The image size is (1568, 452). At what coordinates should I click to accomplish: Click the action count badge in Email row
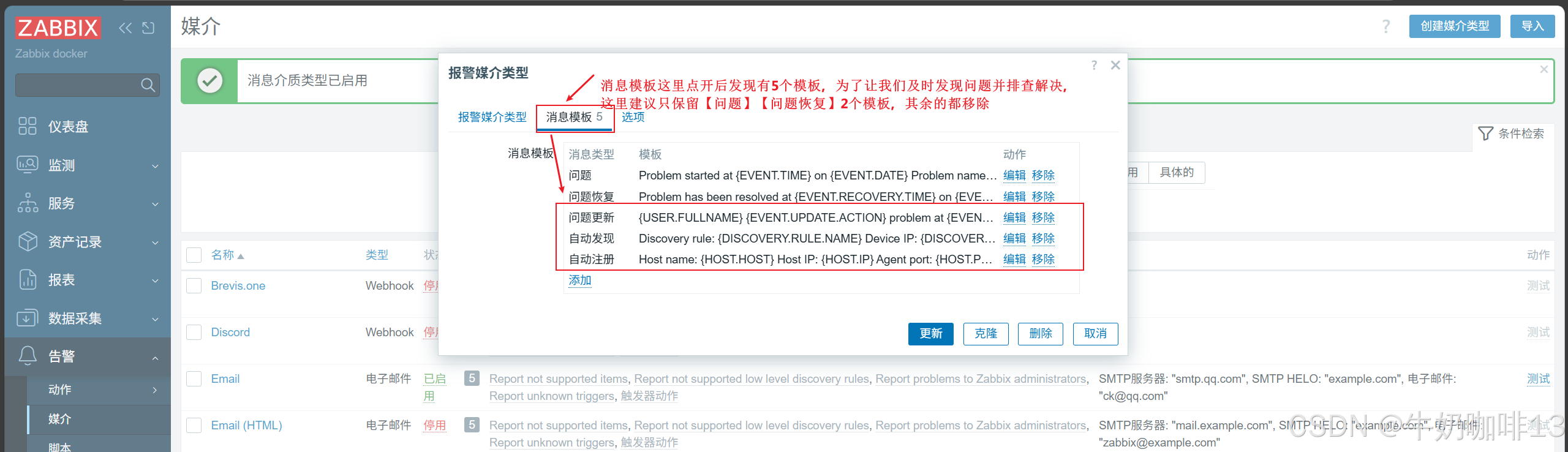point(472,378)
